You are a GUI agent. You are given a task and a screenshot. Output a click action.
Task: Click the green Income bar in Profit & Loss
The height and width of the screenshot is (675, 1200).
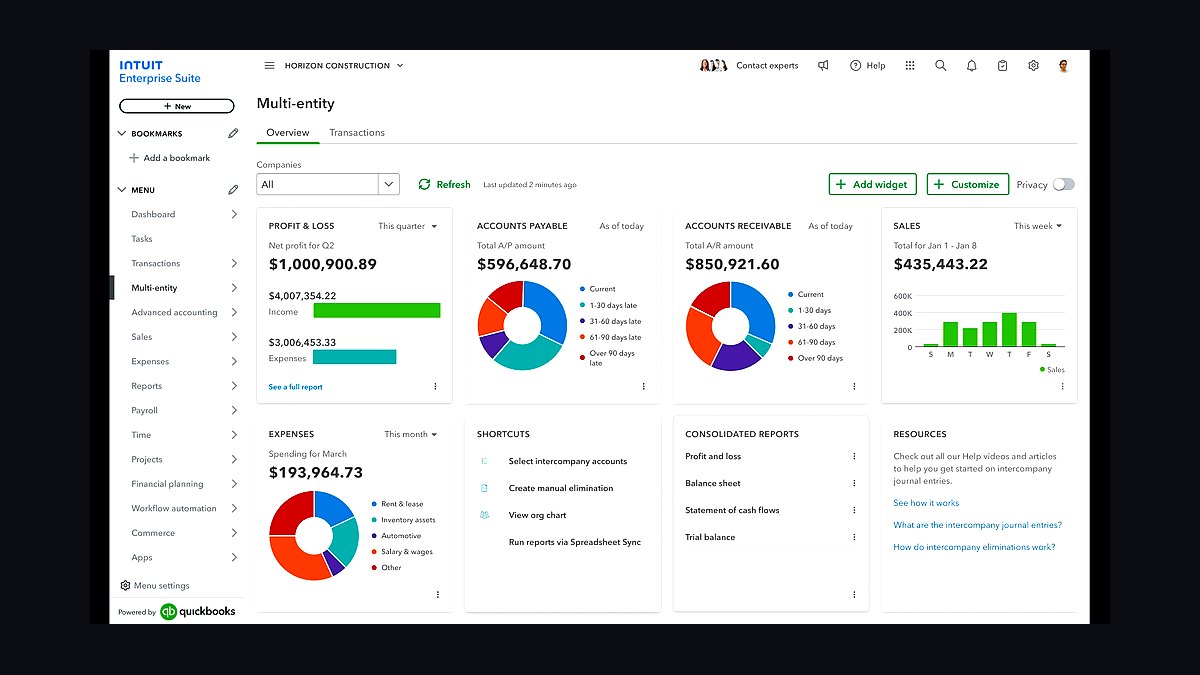pyautogui.click(x=377, y=311)
